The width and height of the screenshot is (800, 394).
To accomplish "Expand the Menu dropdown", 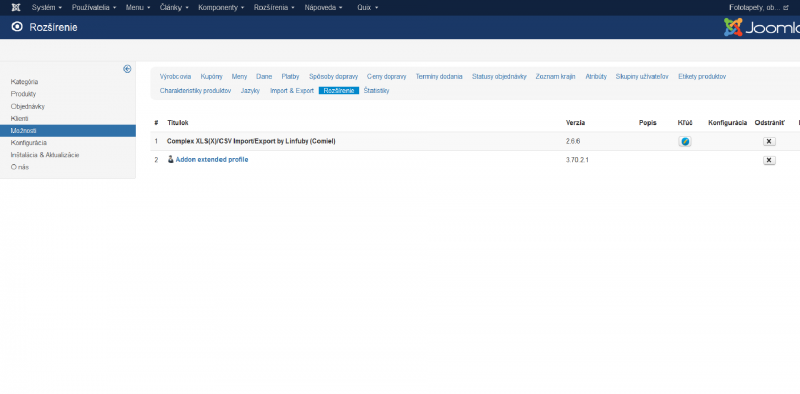I will (x=138, y=8).
